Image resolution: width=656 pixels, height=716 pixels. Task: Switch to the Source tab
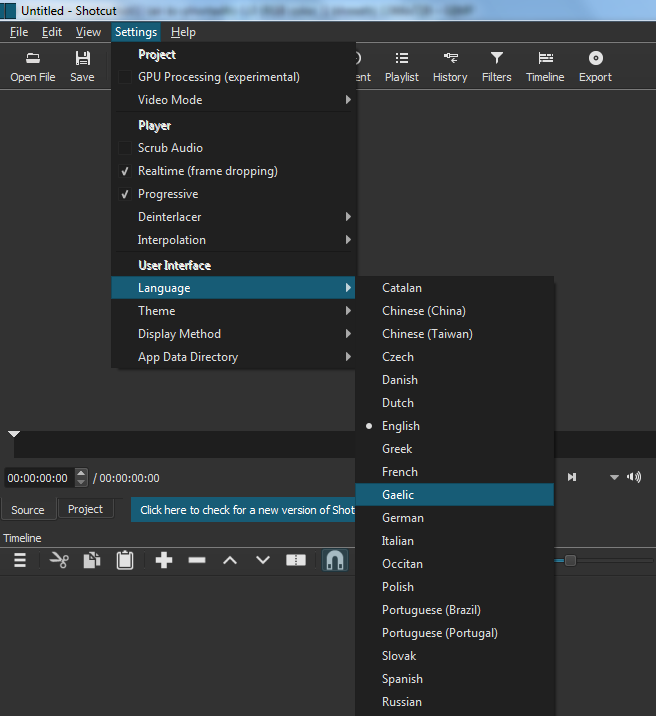click(28, 510)
